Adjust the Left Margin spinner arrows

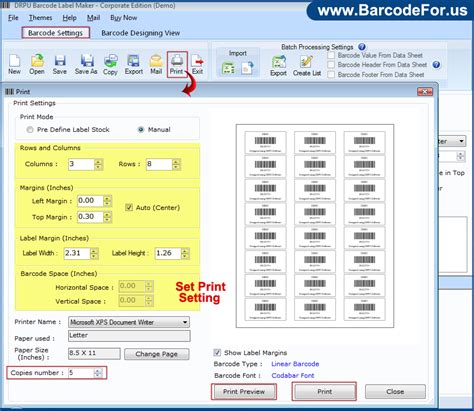pos(107,201)
